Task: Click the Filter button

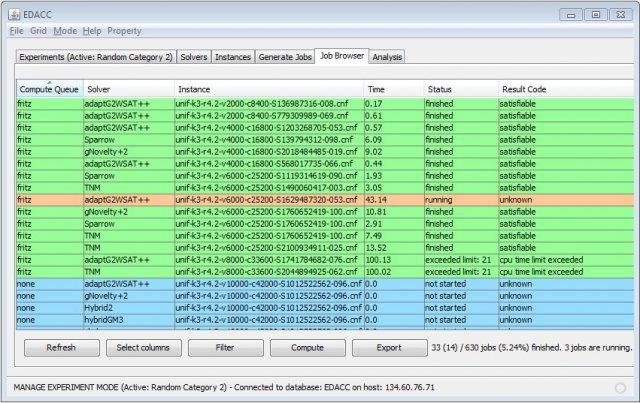Action: click(226, 348)
